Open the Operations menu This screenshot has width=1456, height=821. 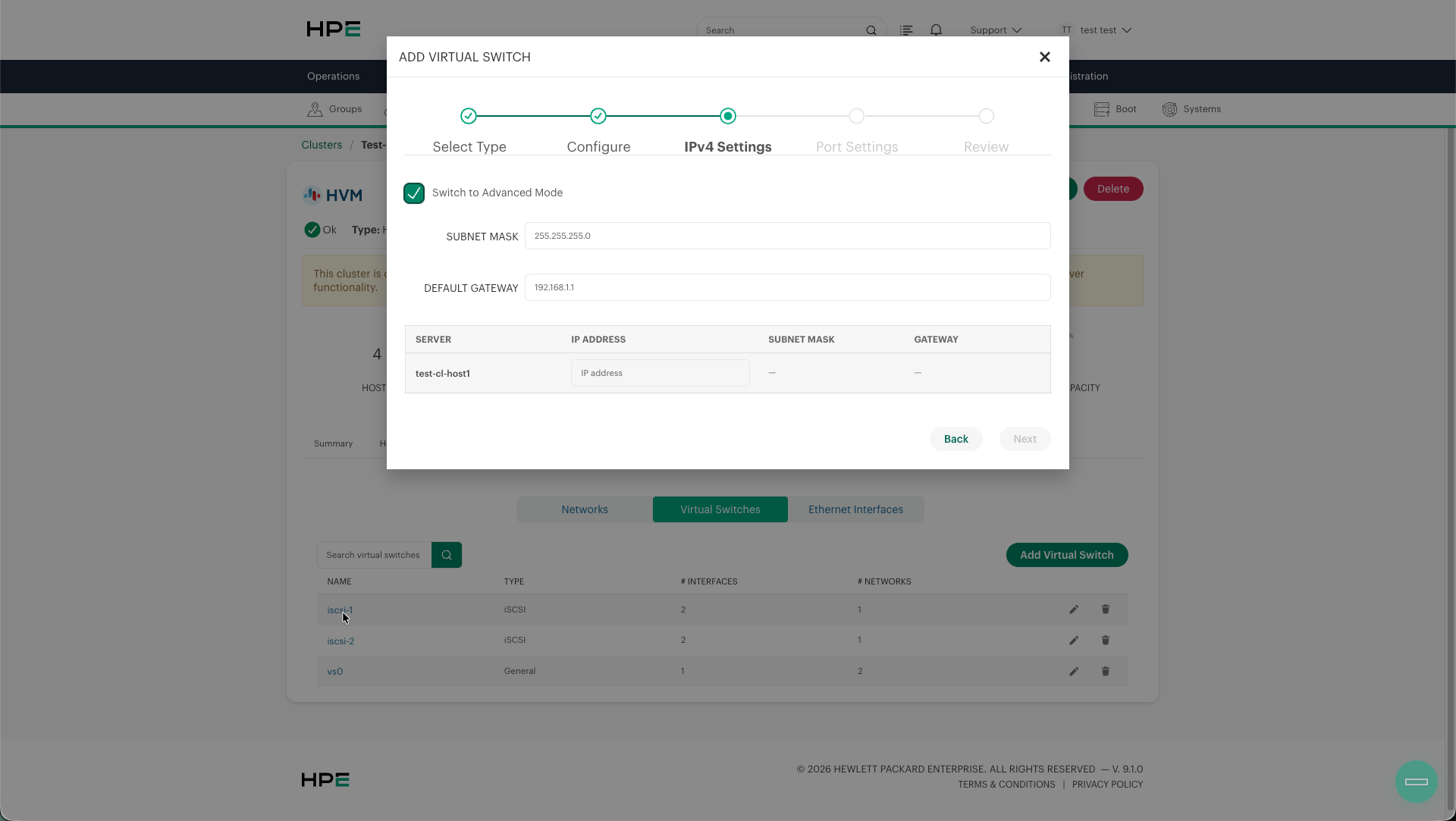pos(334,77)
